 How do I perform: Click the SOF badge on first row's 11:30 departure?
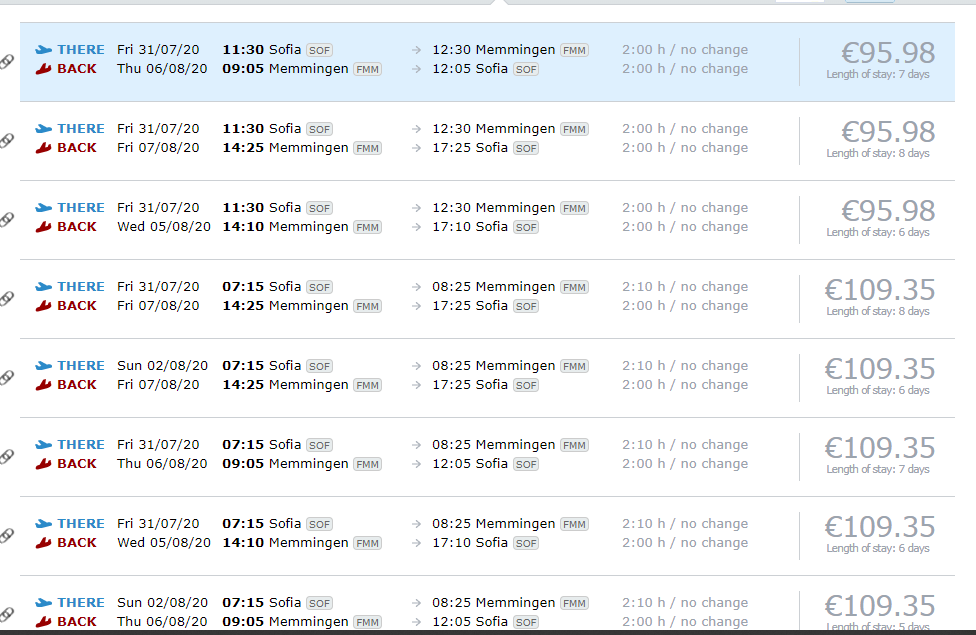(x=319, y=50)
